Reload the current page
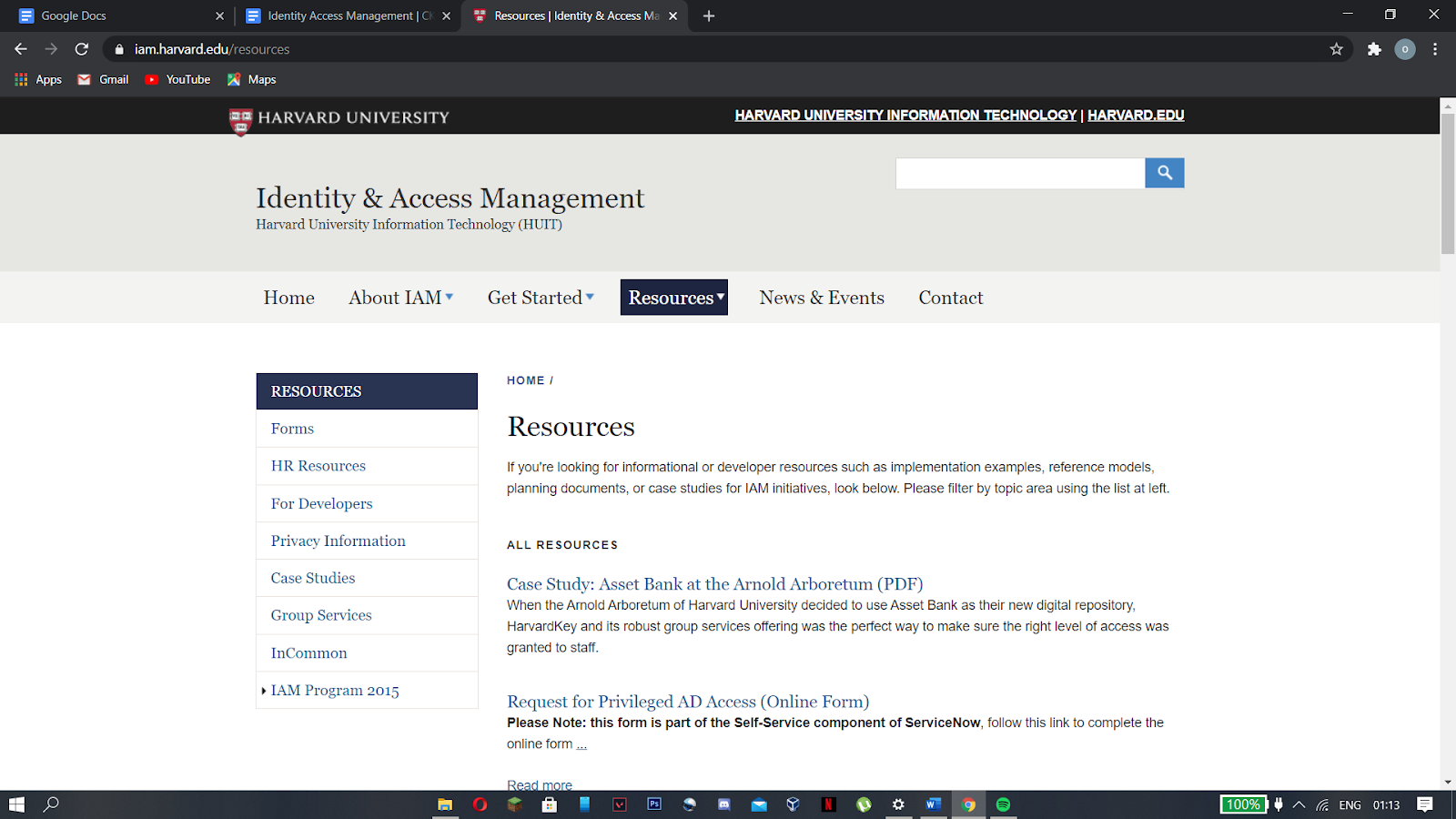The height and width of the screenshot is (819, 1456). point(82,49)
